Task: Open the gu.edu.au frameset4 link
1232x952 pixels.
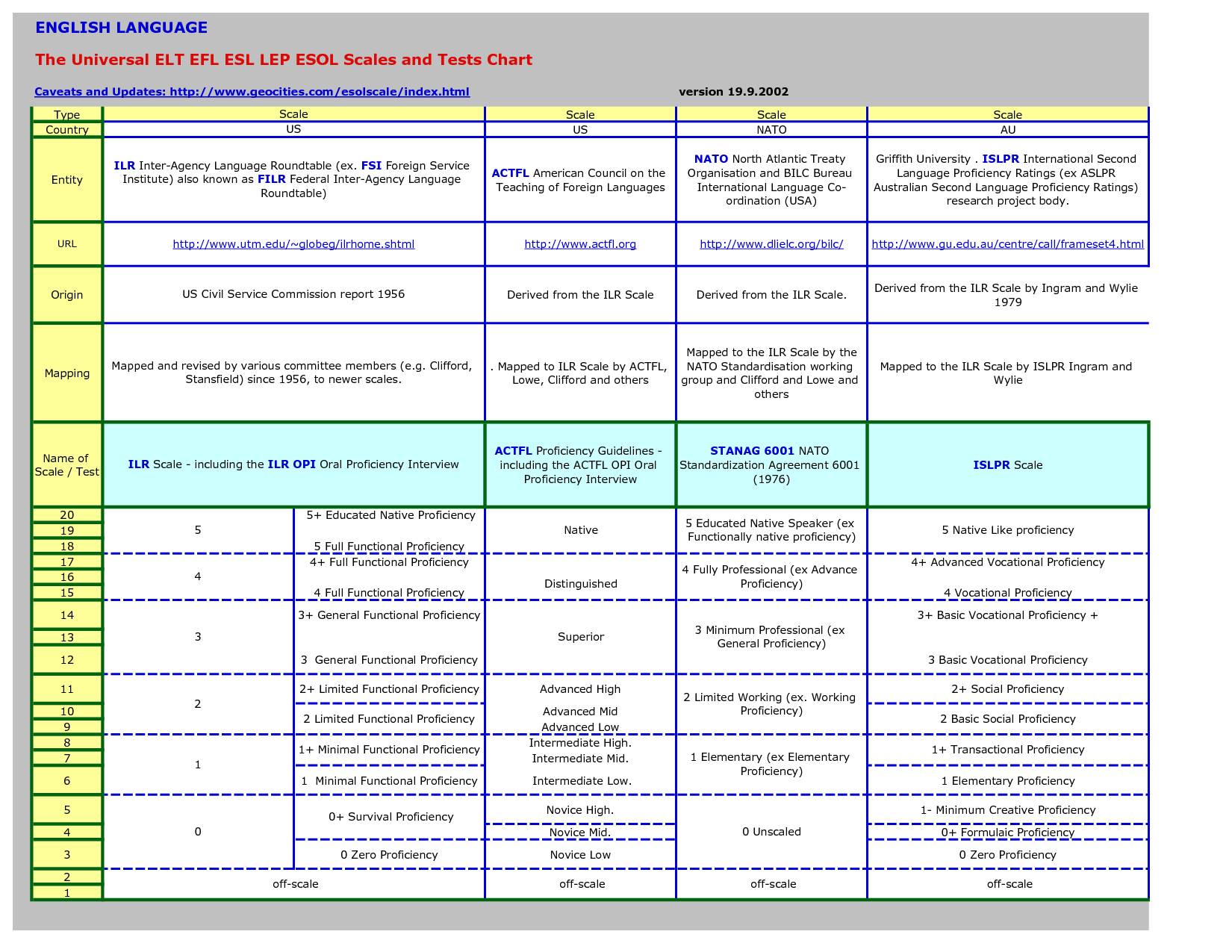Action: (x=1007, y=244)
